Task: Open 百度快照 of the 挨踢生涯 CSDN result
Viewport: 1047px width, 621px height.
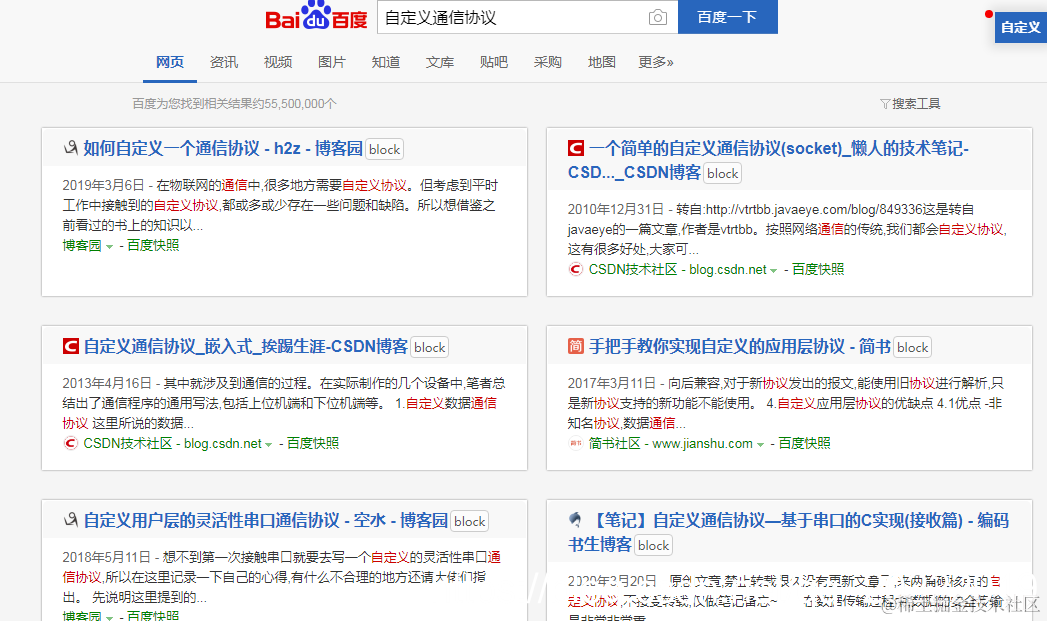Action: [x=312, y=443]
